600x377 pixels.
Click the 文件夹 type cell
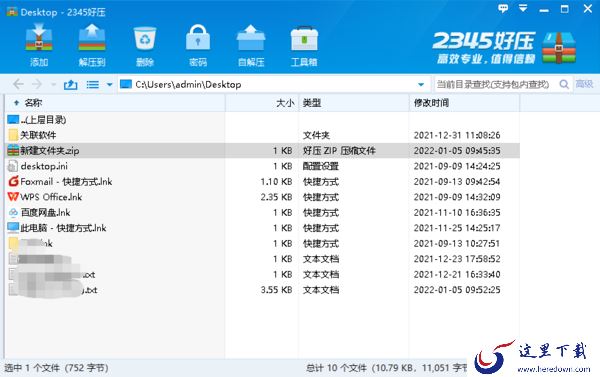[x=316, y=135]
